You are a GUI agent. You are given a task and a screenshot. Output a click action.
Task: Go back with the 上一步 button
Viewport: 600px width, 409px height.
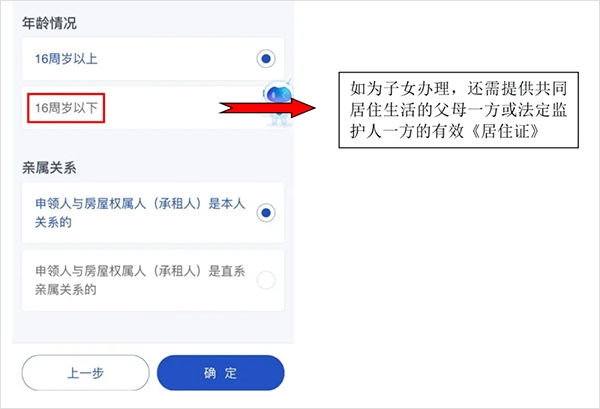pos(85,373)
